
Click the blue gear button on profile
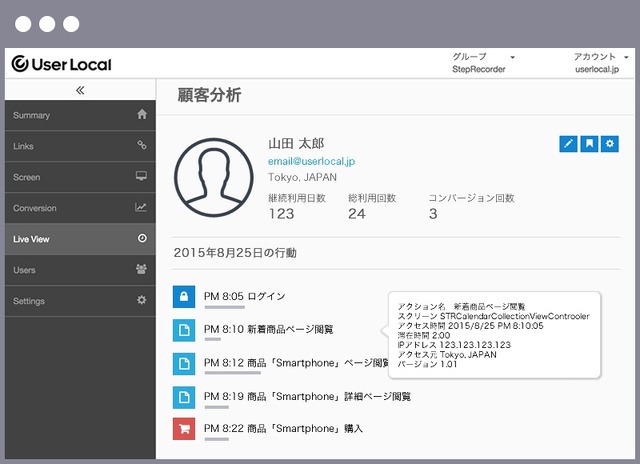click(610, 144)
